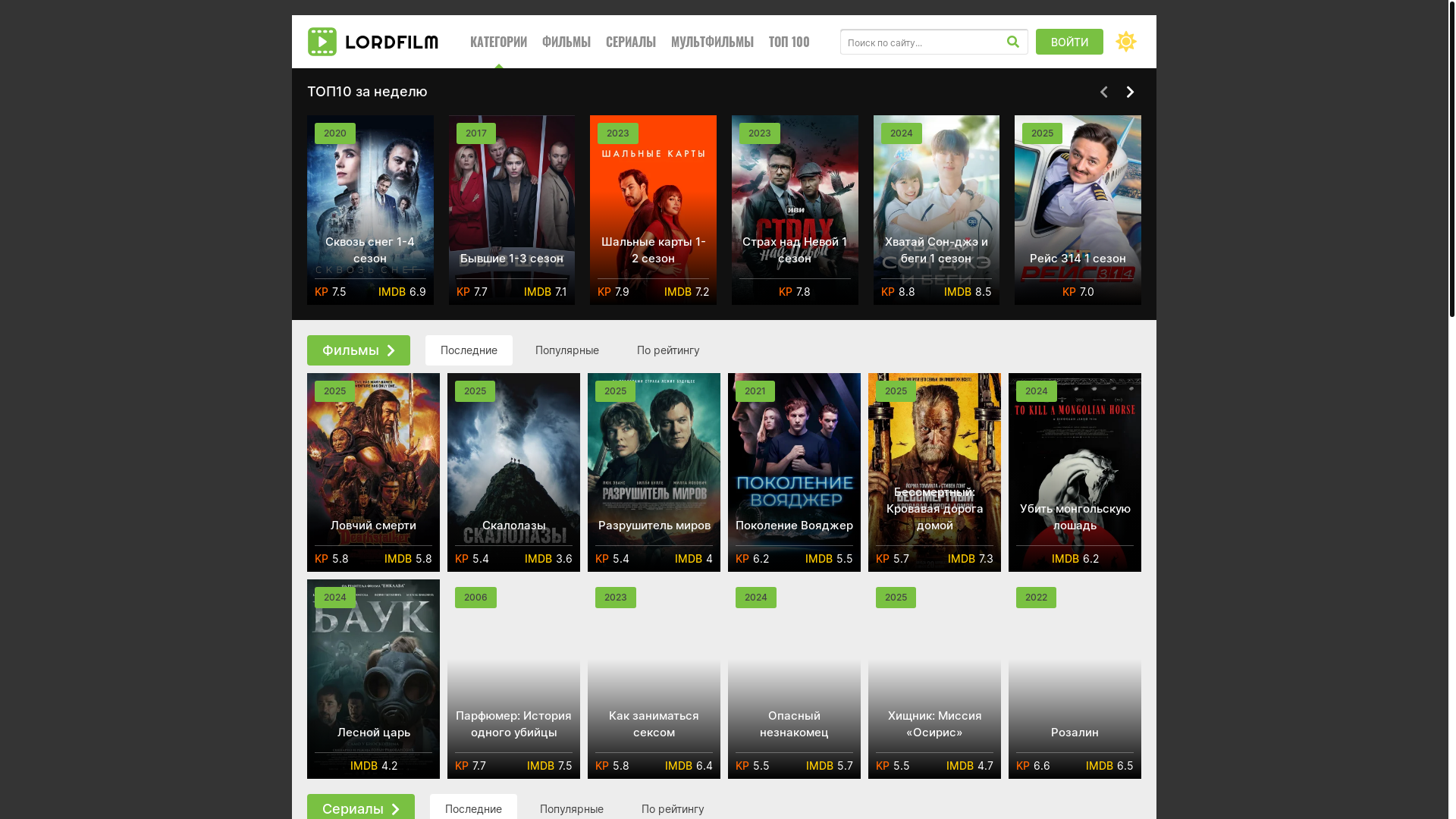Open Рейс 314 1 сезон poster

(x=1078, y=210)
